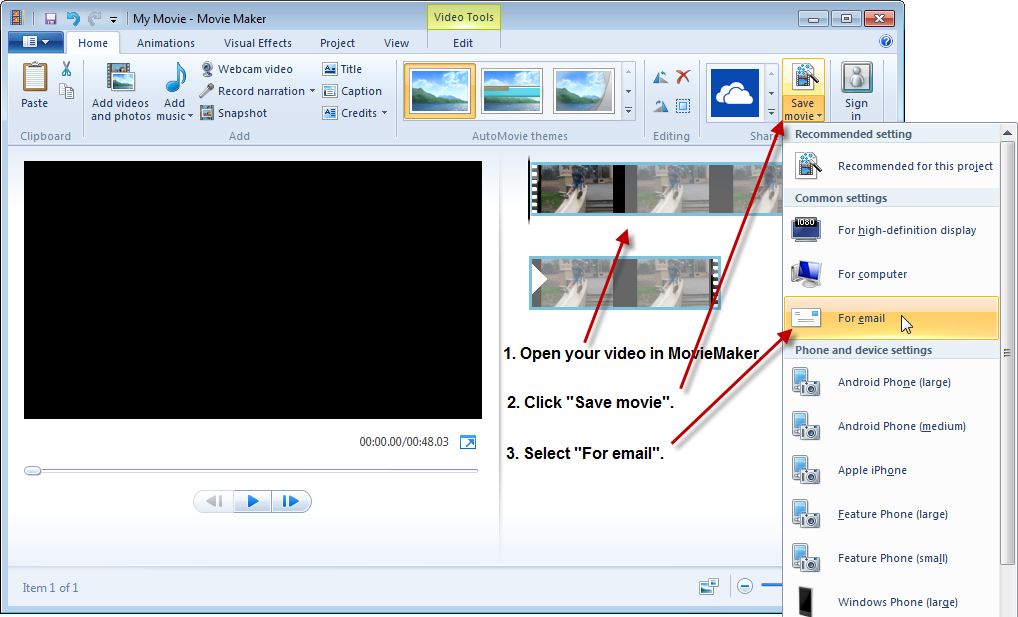Click the Next frame button

click(x=291, y=501)
